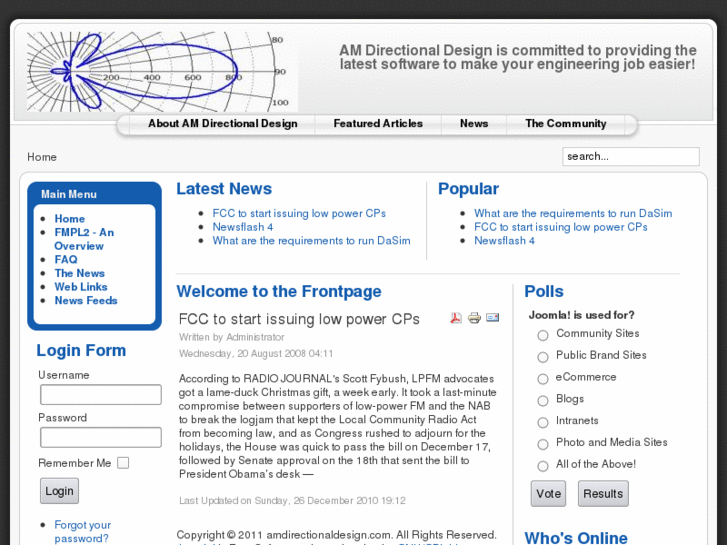
Task: Click the Latest News heading
Action: pyautogui.click(x=224, y=189)
